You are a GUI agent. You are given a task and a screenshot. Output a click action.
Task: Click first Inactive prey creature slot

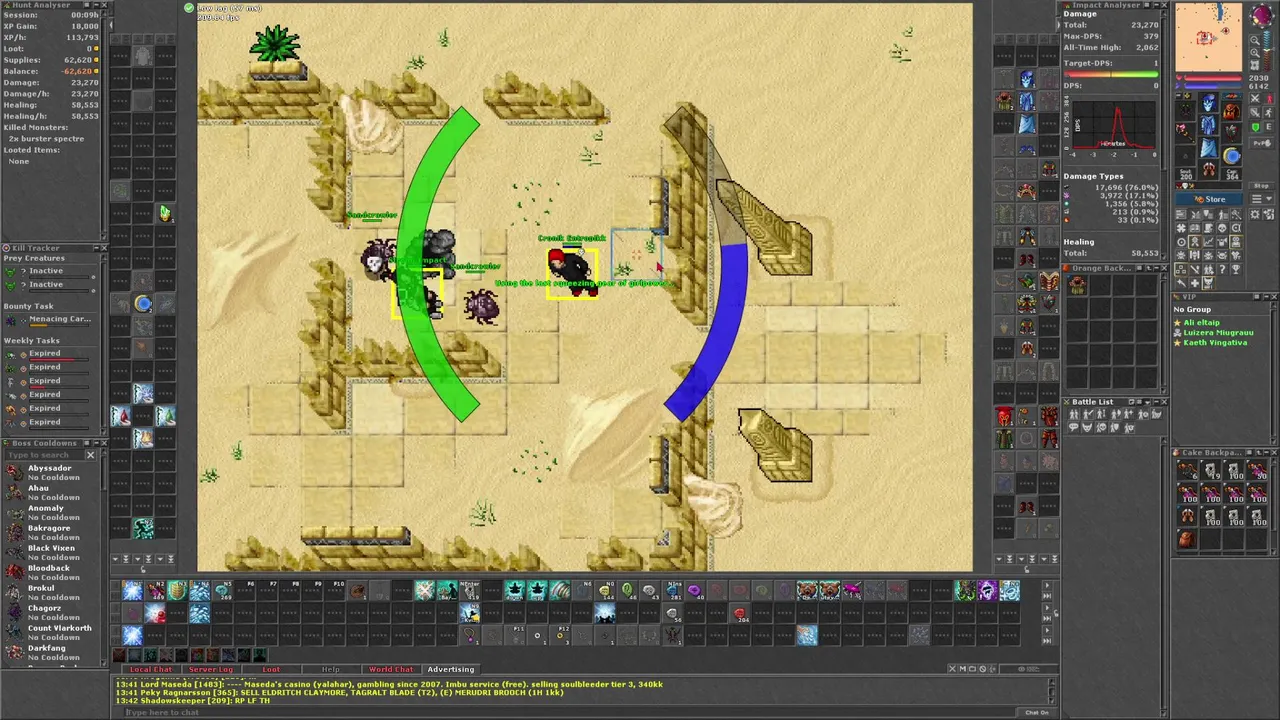pos(46,271)
